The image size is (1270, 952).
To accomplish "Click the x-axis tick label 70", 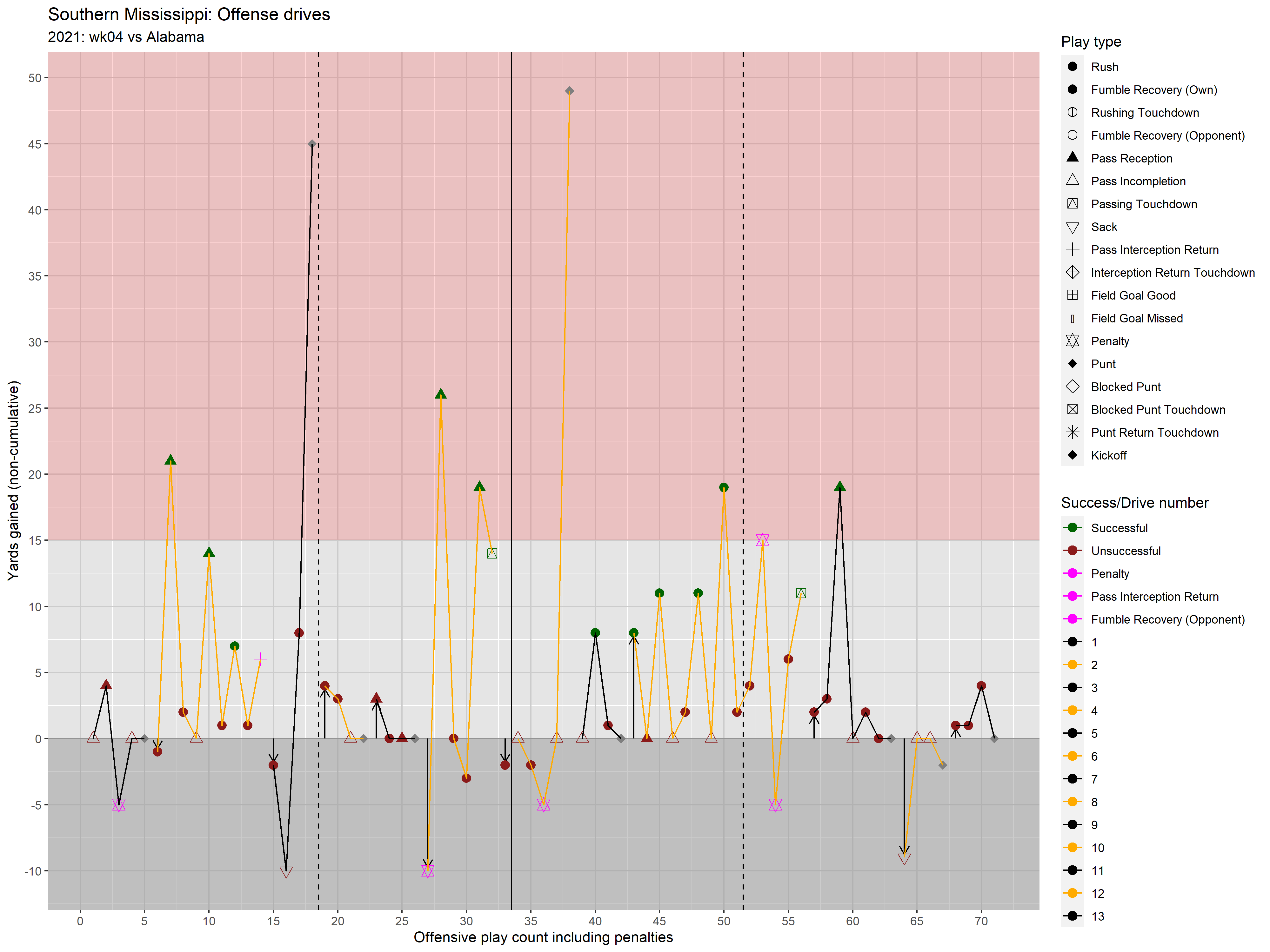I will click(x=981, y=921).
